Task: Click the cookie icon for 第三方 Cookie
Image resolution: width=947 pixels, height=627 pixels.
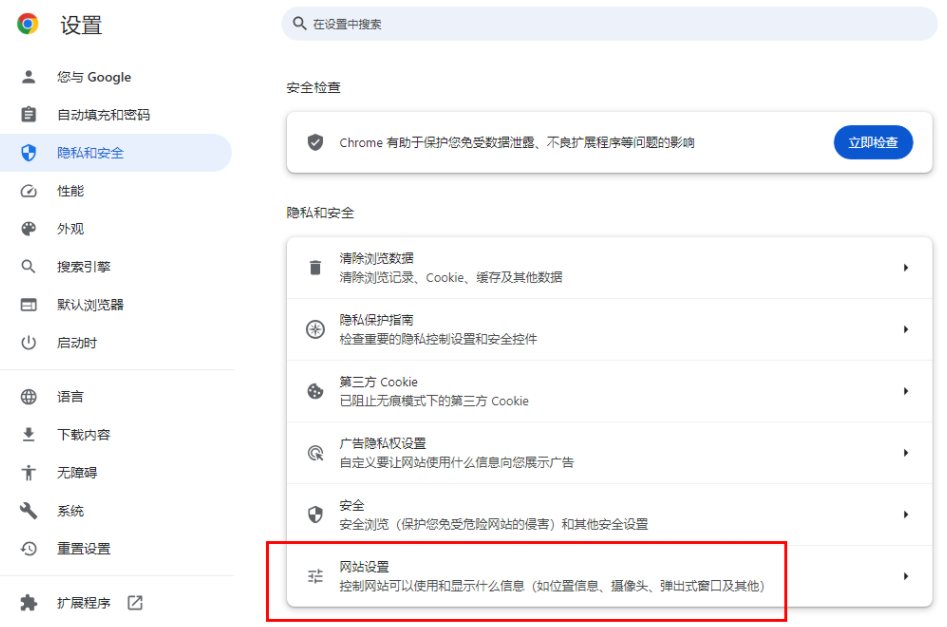Action: 315,391
